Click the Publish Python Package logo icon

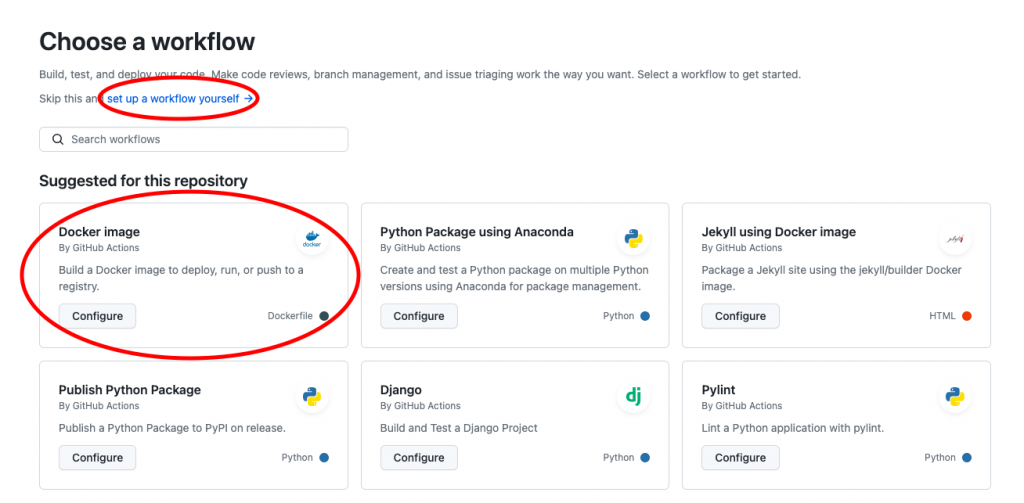click(x=312, y=397)
